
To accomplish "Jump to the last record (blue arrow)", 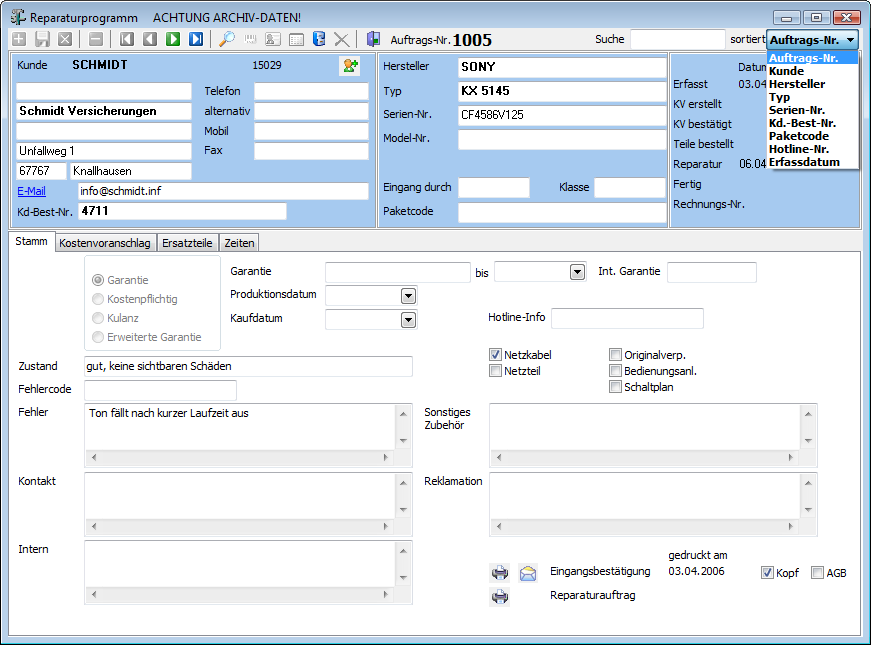I will [x=196, y=39].
